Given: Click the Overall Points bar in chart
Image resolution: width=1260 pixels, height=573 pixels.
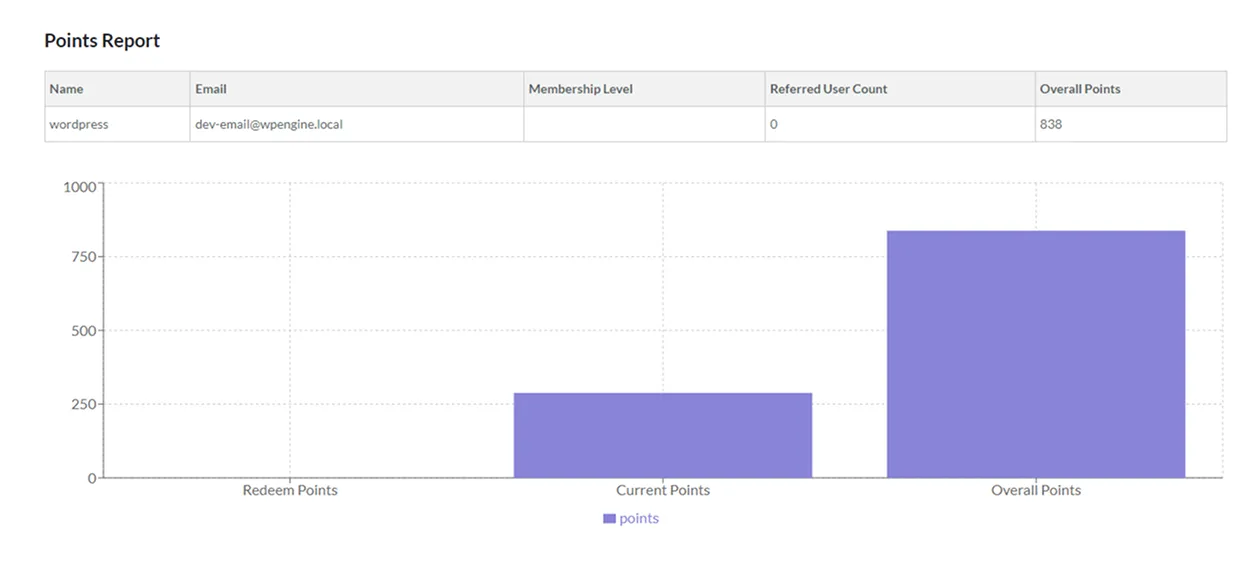Looking at the screenshot, I should [x=1036, y=354].
